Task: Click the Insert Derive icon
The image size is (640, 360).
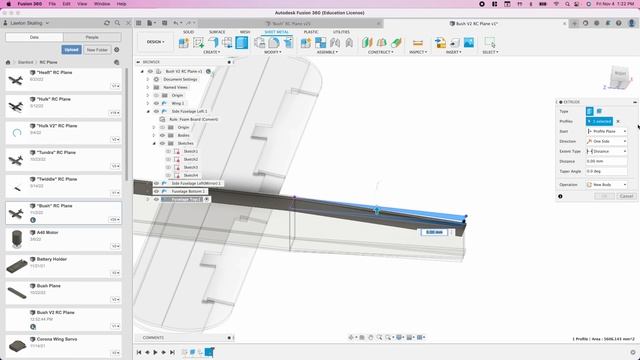Action: click(x=440, y=42)
